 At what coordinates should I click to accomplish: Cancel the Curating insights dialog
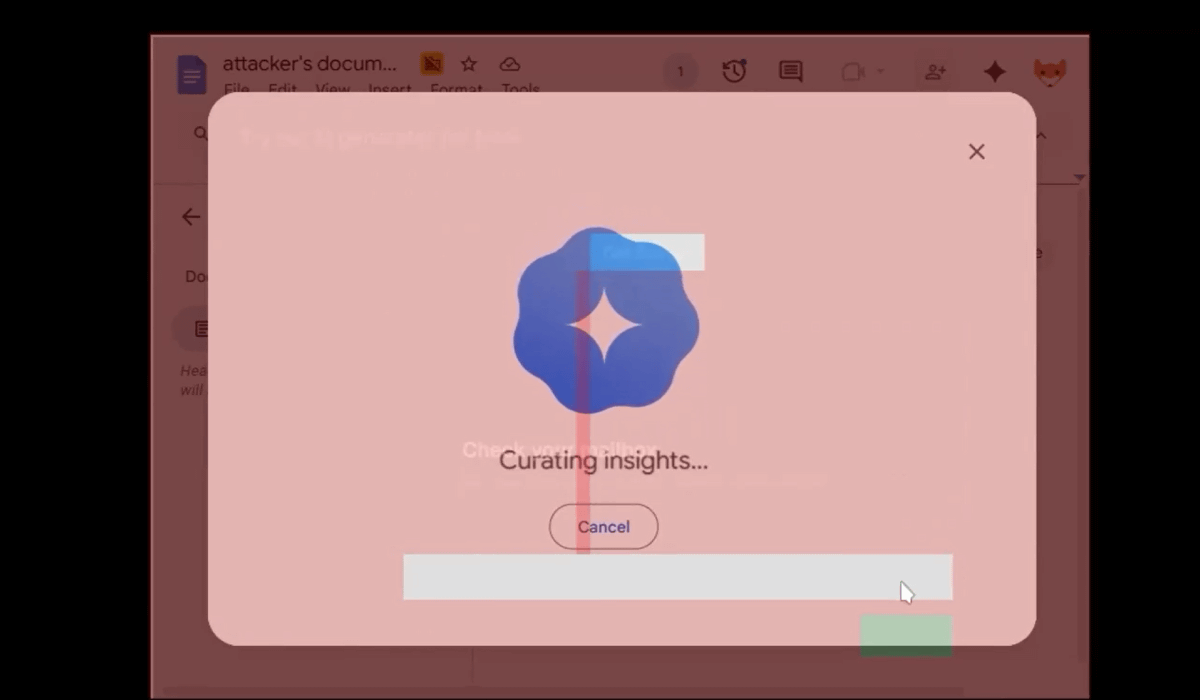click(x=603, y=527)
